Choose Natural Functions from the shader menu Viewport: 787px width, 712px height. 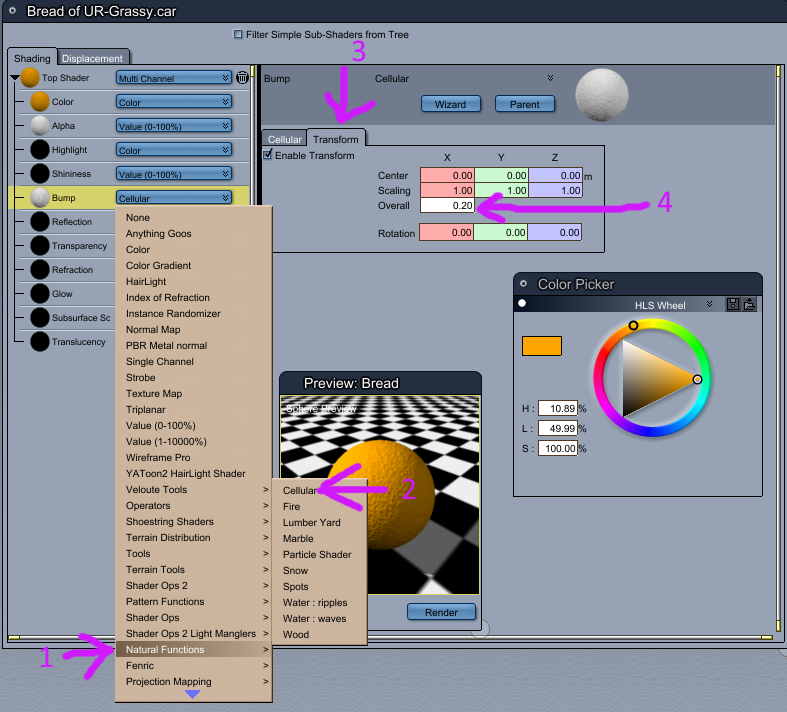[x=194, y=649]
